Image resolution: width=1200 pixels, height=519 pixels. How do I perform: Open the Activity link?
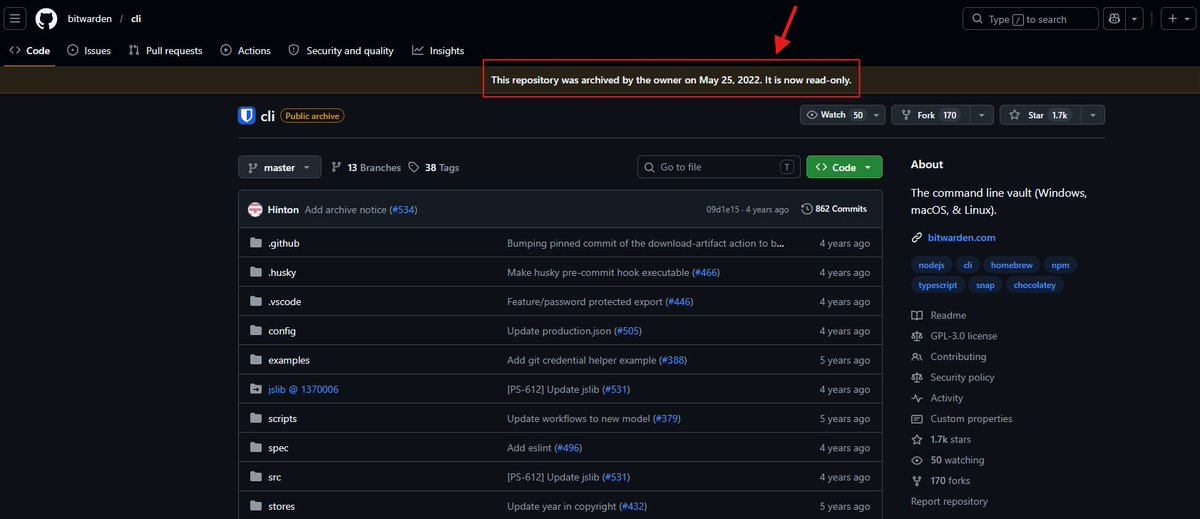click(x=937, y=398)
